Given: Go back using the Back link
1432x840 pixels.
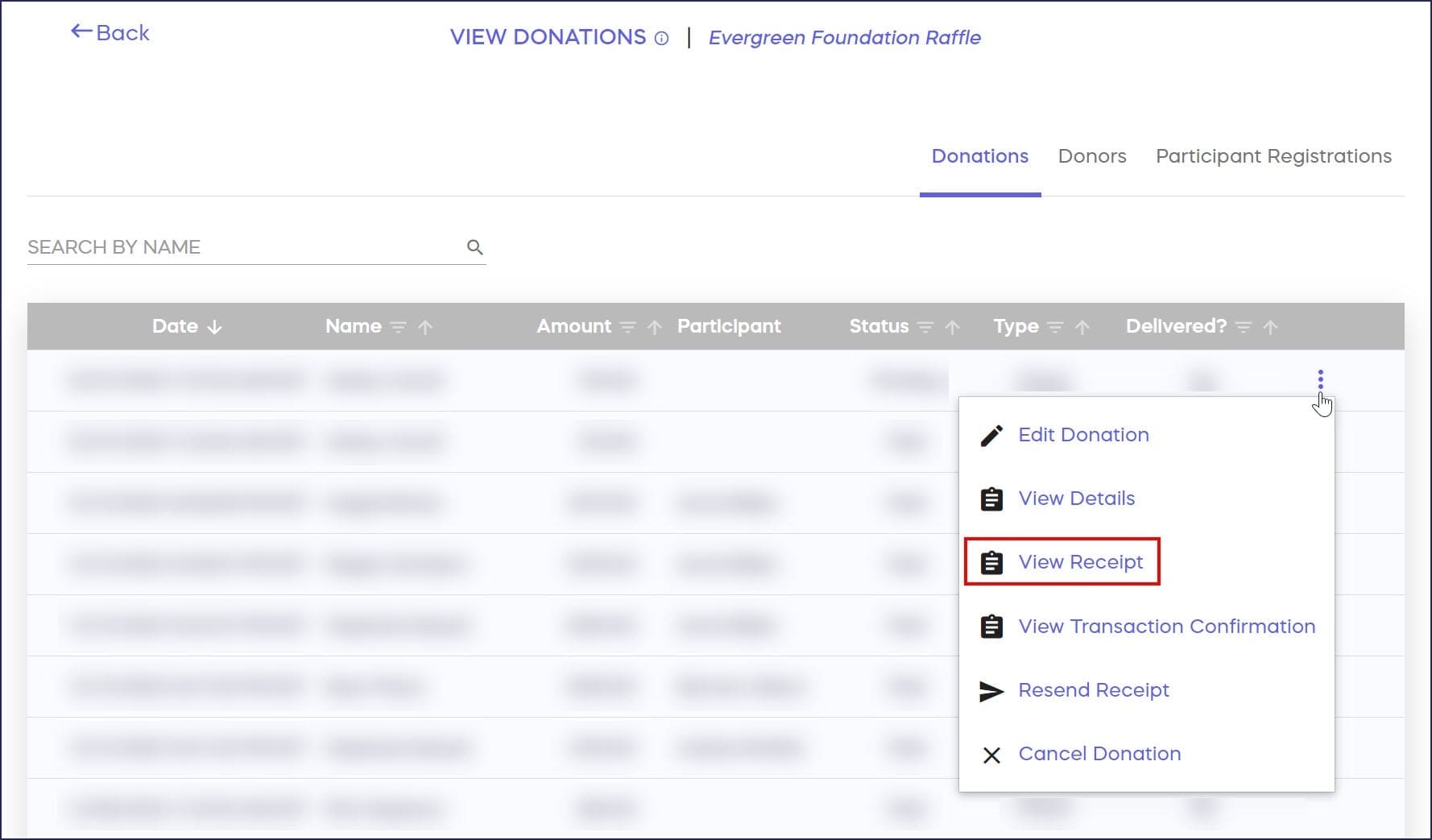Looking at the screenshot, I should pos(110,33).
